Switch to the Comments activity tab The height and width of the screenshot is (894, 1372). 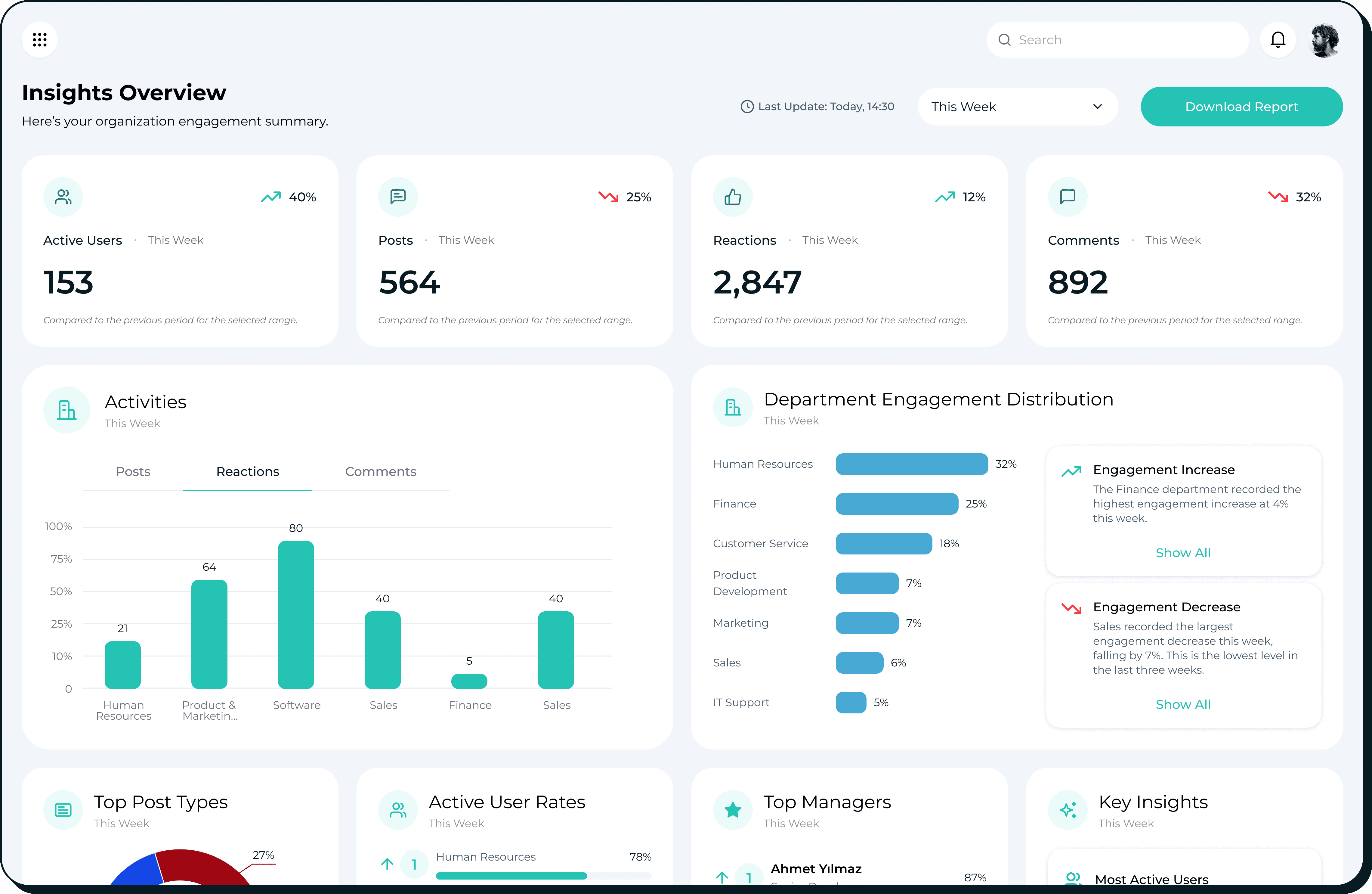coord(381,472)
